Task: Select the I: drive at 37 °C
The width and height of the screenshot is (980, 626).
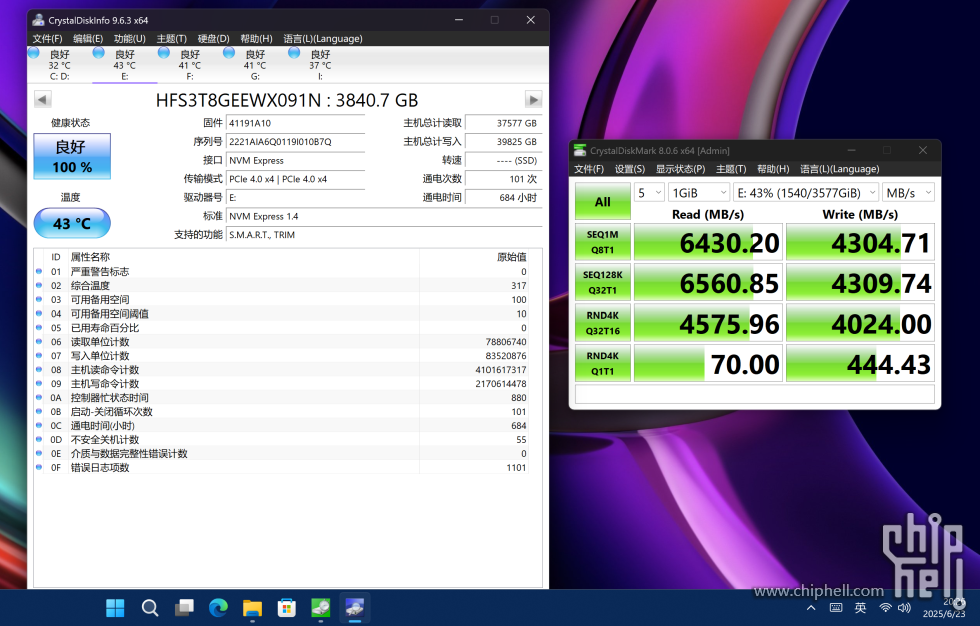Action: 320,65
